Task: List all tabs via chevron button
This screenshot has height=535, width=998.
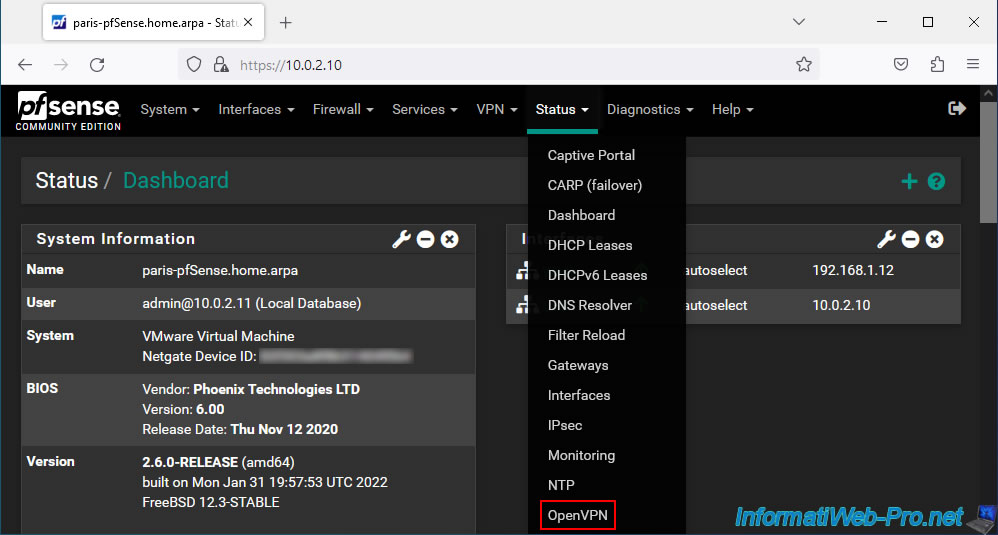Action: coord(799,22)
